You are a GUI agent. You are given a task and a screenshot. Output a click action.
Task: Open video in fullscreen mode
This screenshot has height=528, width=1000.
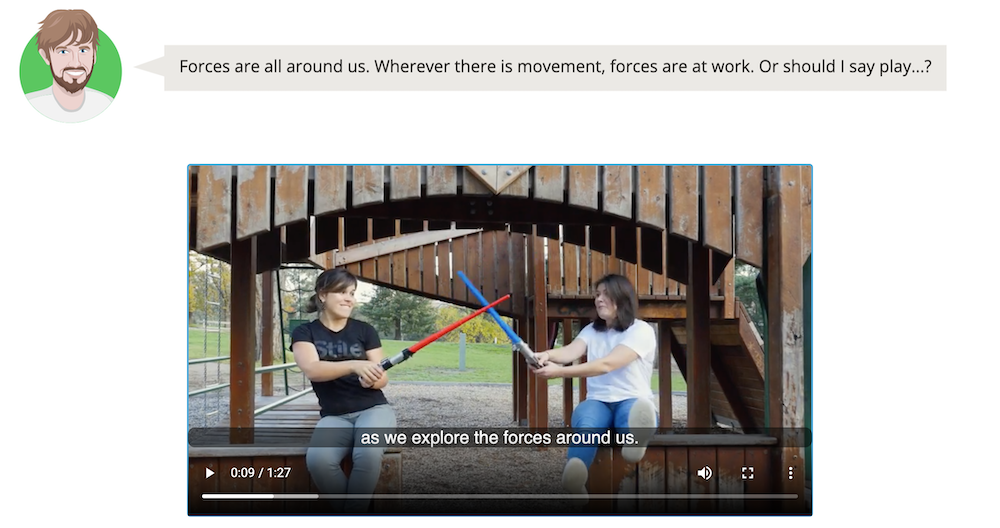(747, 473)
